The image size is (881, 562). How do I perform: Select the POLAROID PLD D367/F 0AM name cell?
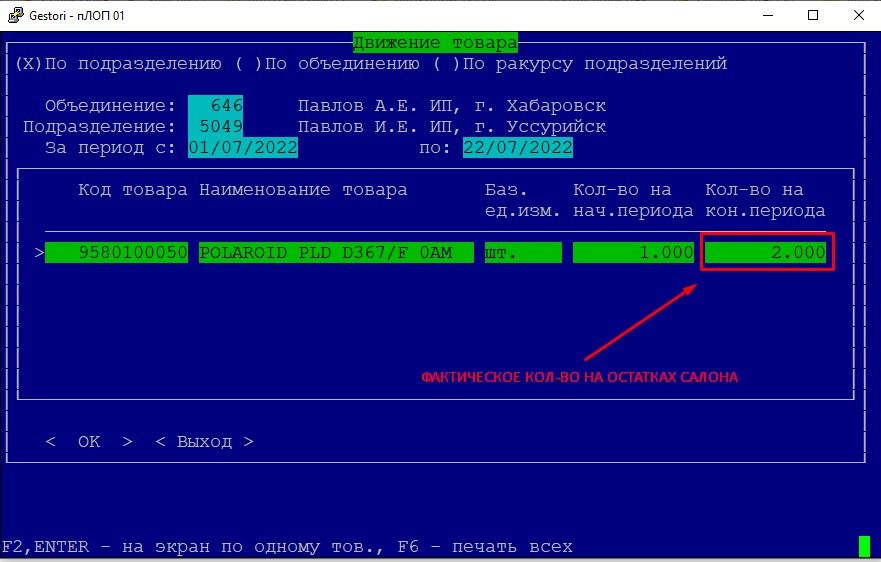[336, 252]
